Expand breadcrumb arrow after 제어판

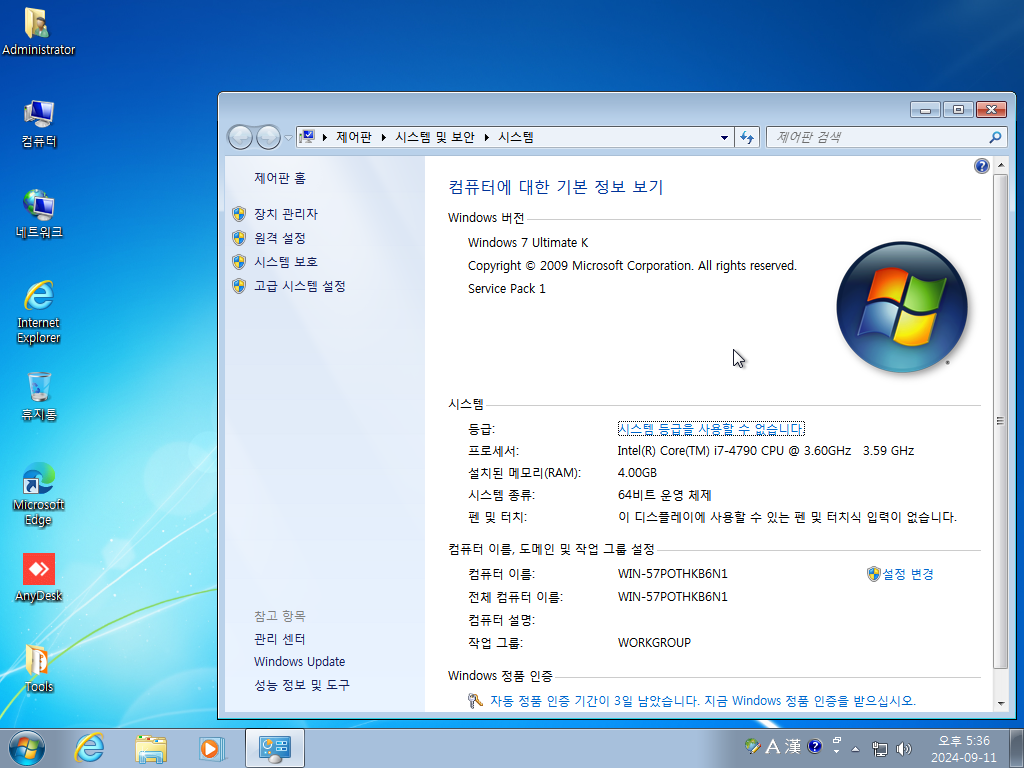click(x=383, y=137)
